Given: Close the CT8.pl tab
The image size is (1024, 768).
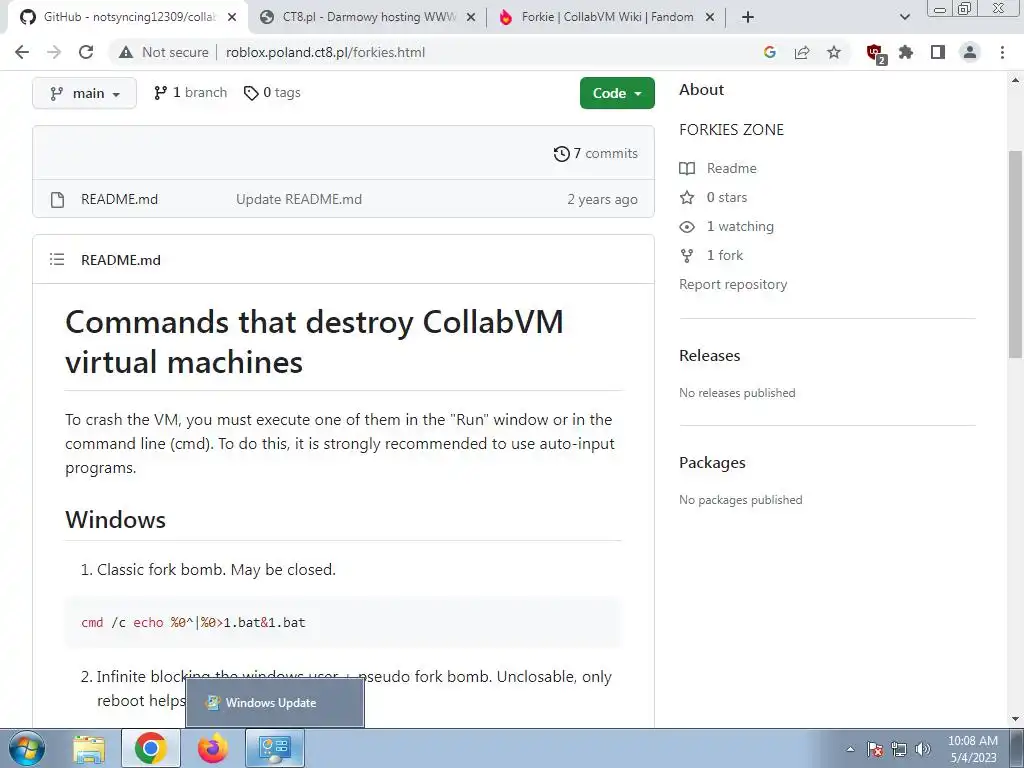Looking at the screenshot, I should tap(471, 18).
